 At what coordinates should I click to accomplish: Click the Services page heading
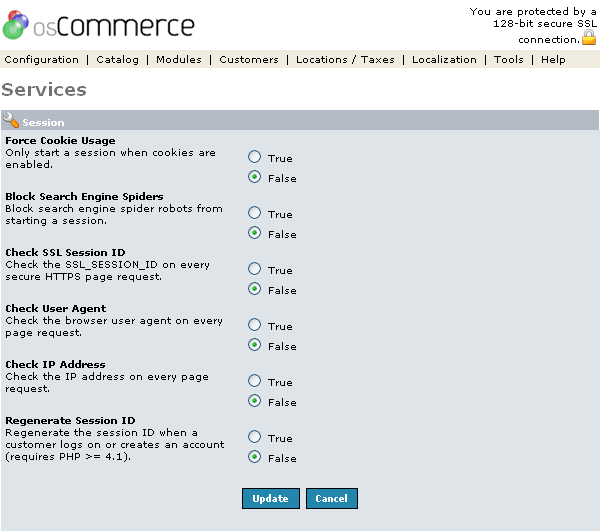click(44, 90)
